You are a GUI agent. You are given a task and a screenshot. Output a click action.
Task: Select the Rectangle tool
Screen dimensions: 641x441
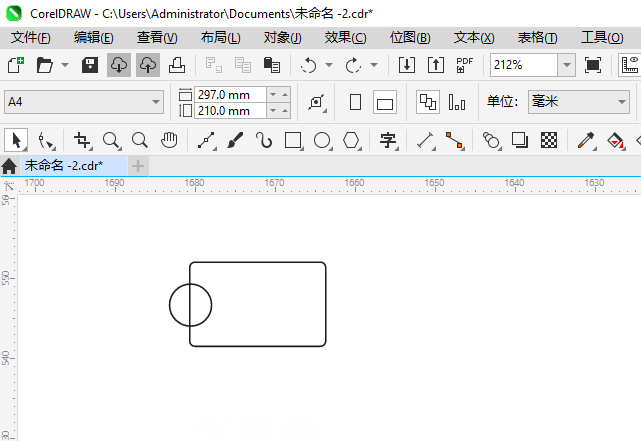pos(294,141)
